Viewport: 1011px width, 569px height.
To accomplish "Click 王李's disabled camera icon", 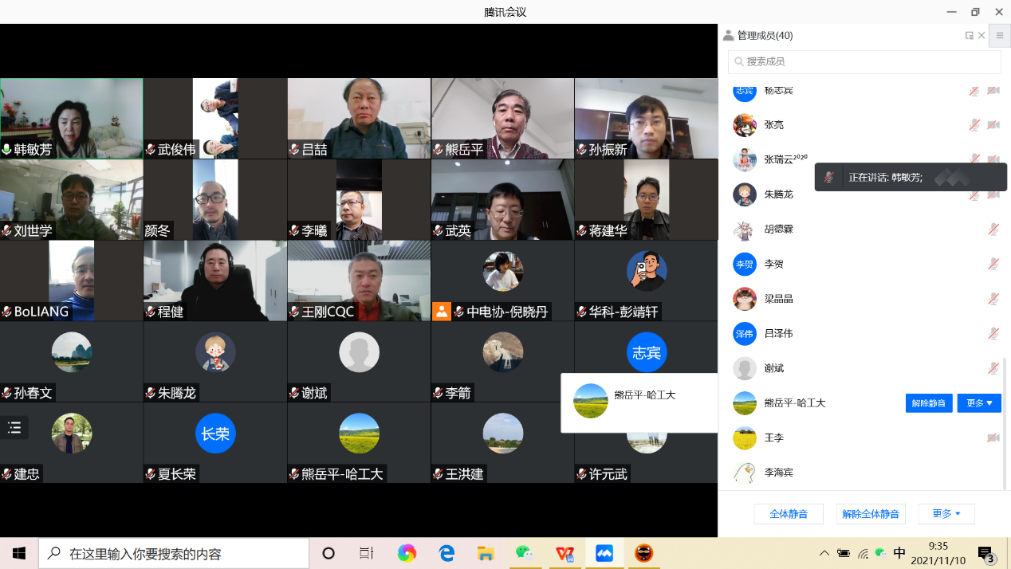I will 993,438.
